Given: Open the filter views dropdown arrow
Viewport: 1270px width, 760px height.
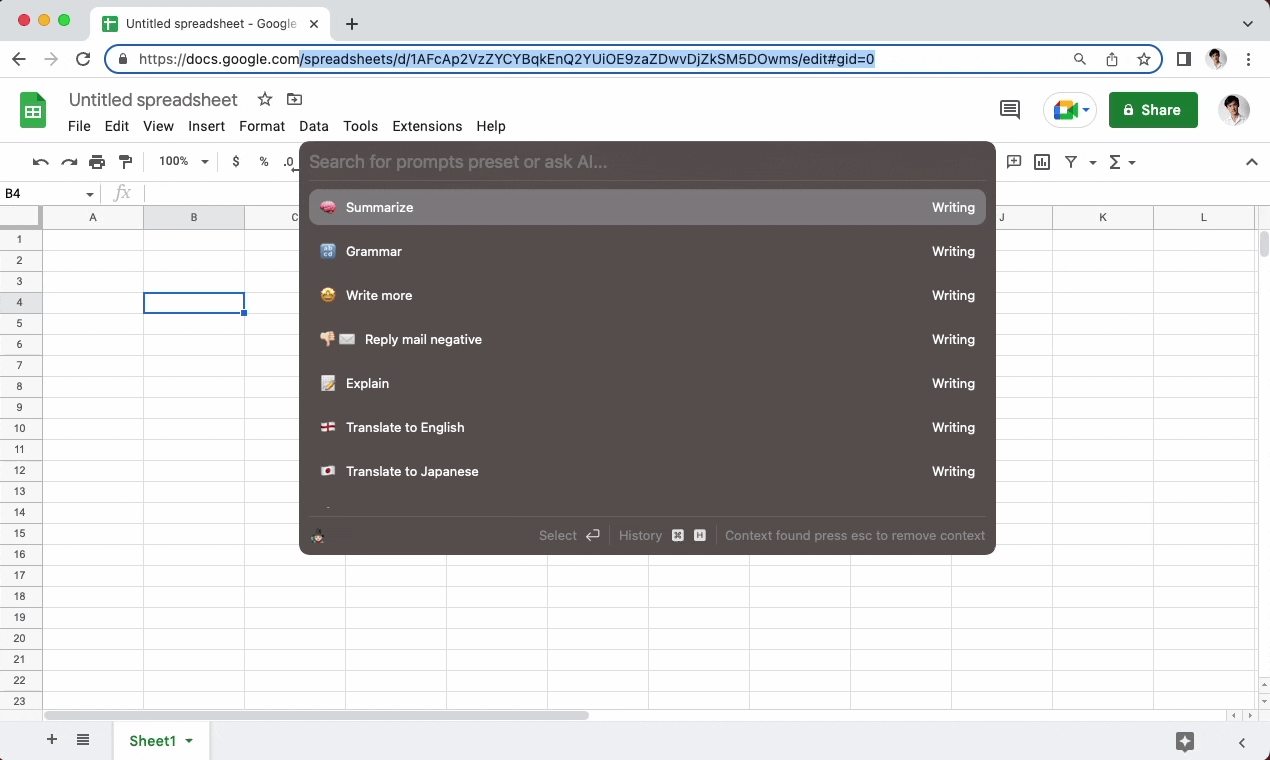Looking at the screenshot, I should (1093, 162).
